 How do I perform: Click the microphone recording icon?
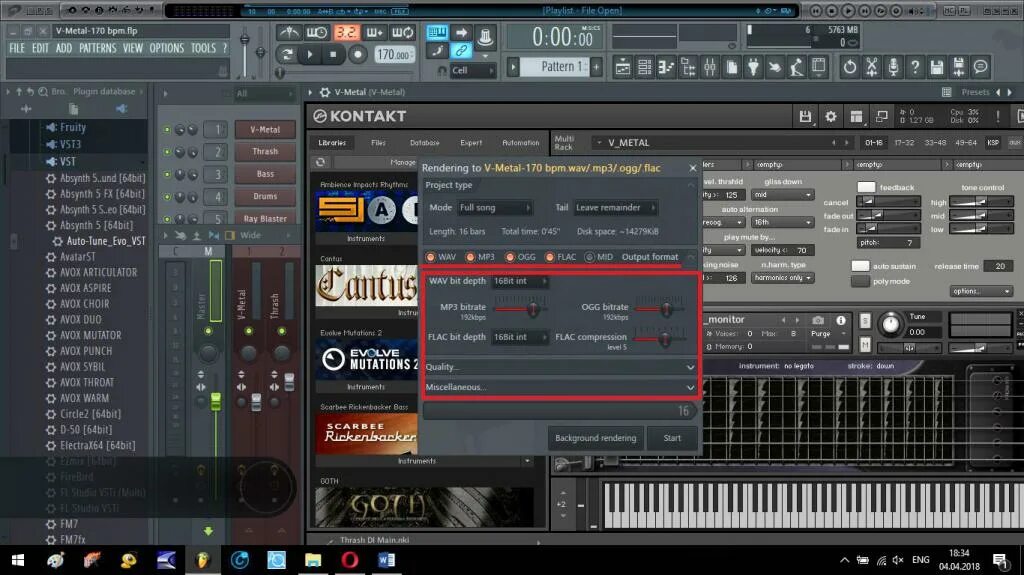(893, 67)
